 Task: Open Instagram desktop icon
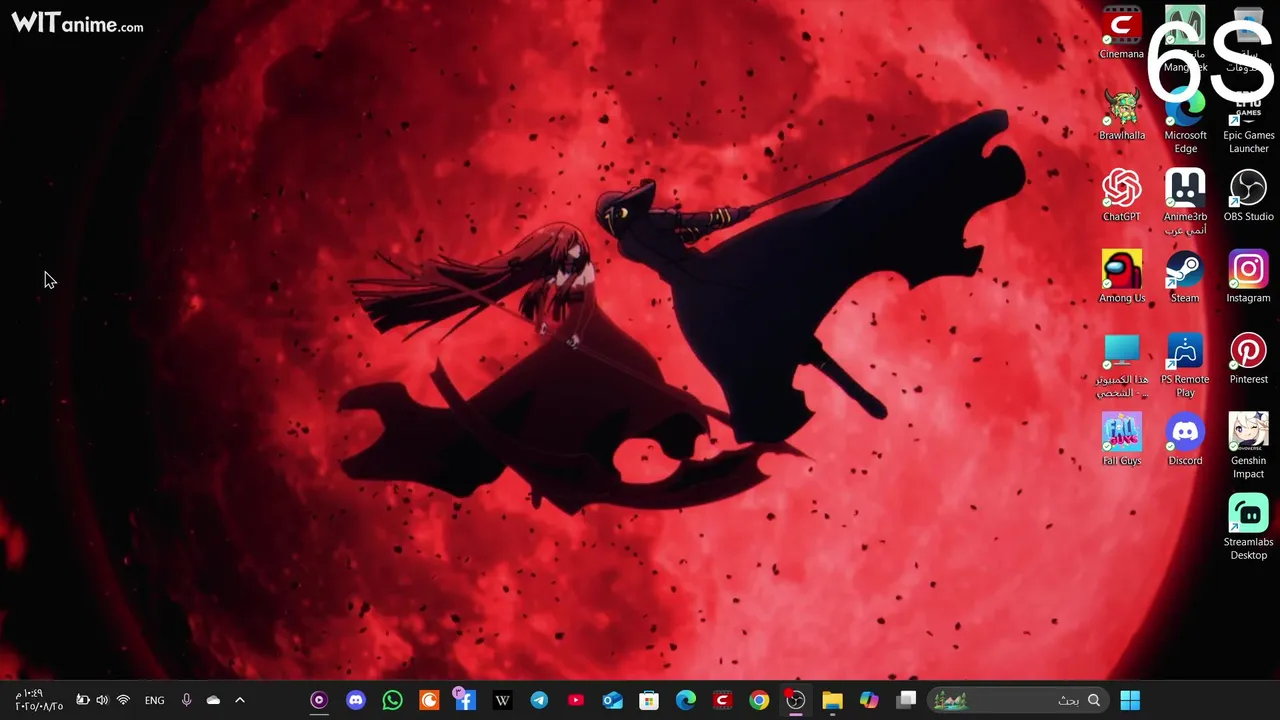(x=1248, y=277)
